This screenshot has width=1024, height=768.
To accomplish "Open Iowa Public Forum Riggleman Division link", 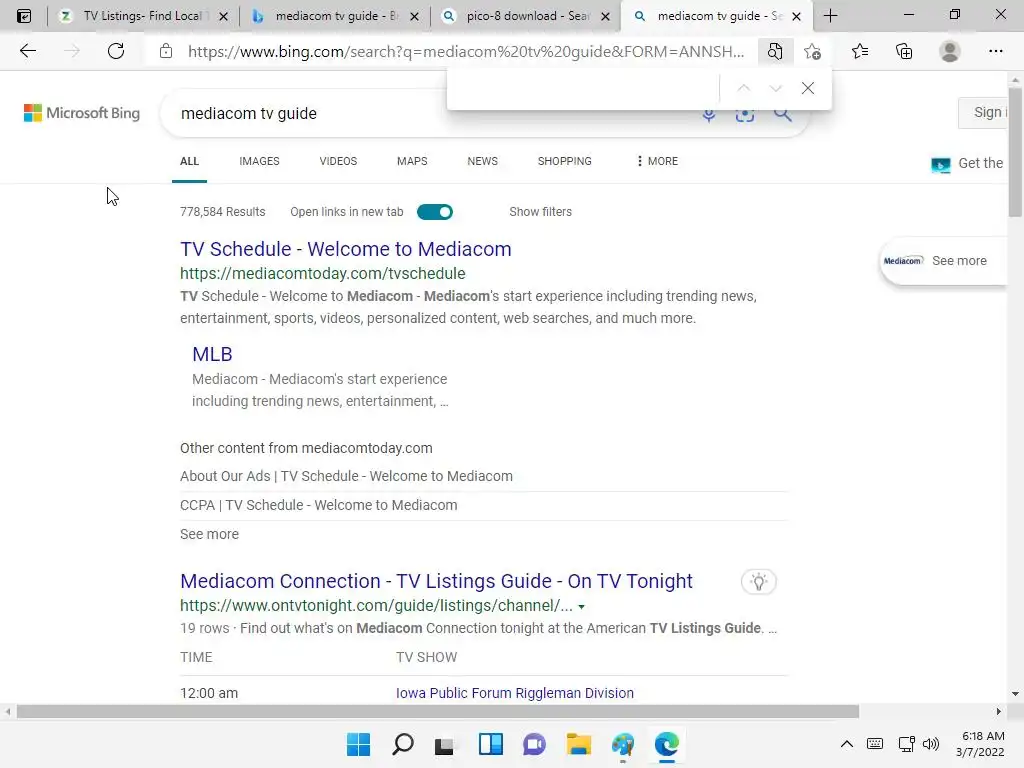I will [515, 693].
